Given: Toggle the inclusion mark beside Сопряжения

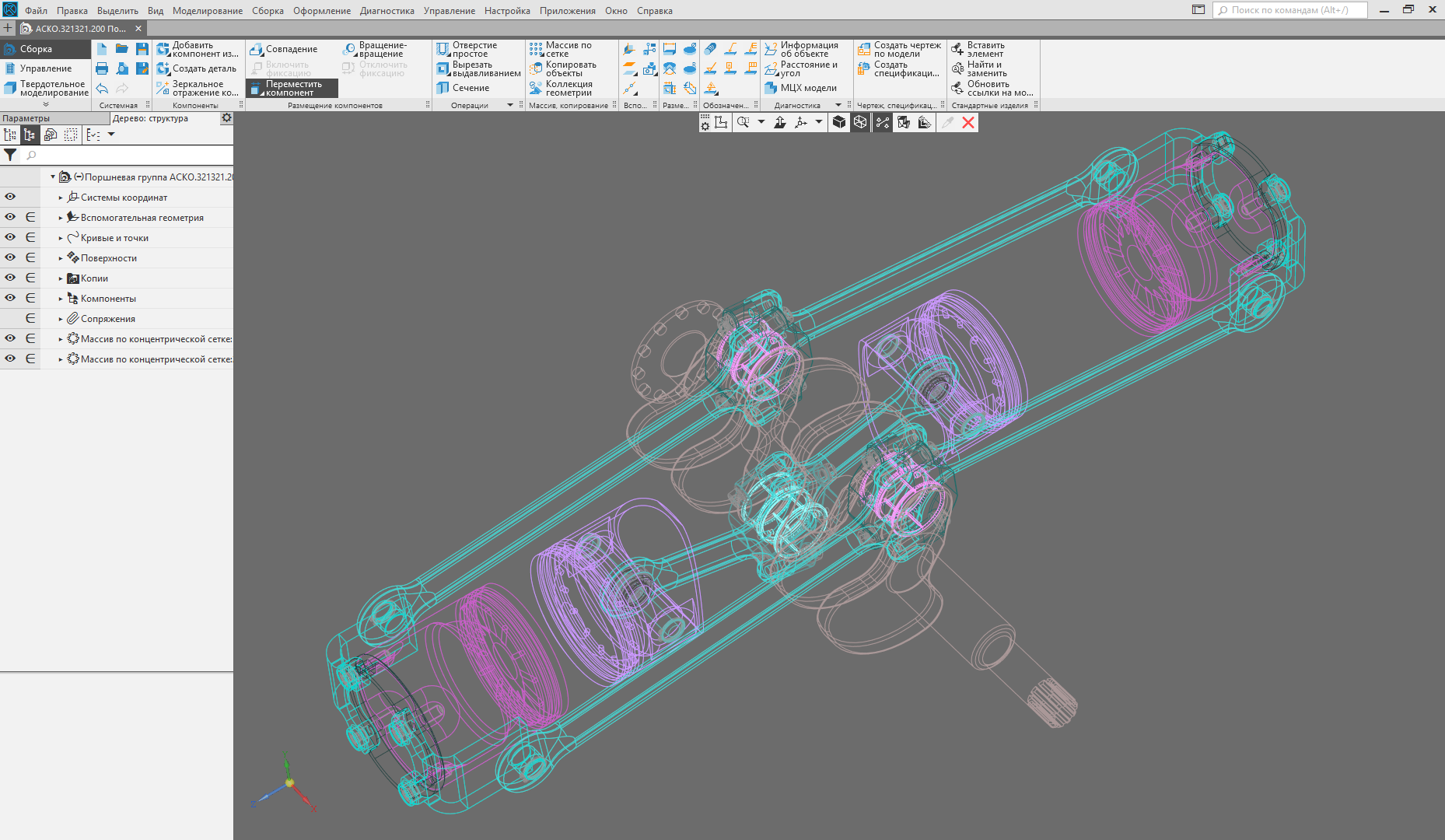Looking at the screenshot, I should point(30,318).
